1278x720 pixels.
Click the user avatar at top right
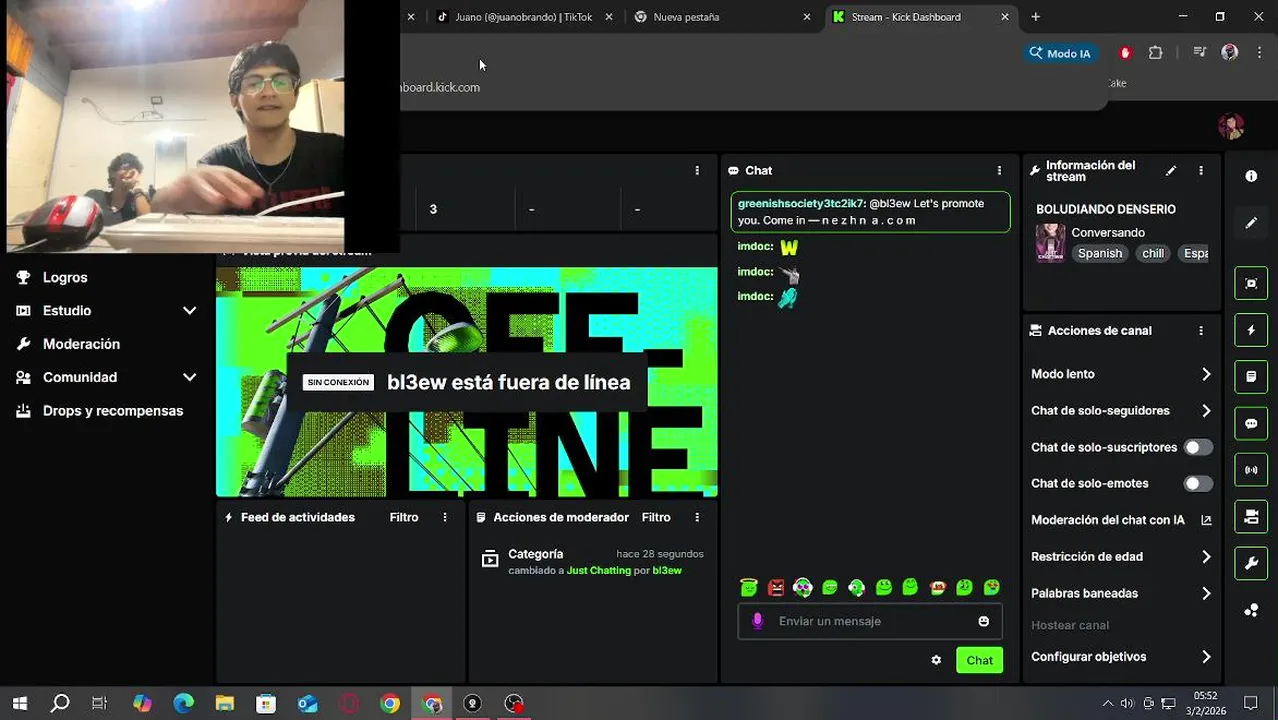coord(1231,126)
